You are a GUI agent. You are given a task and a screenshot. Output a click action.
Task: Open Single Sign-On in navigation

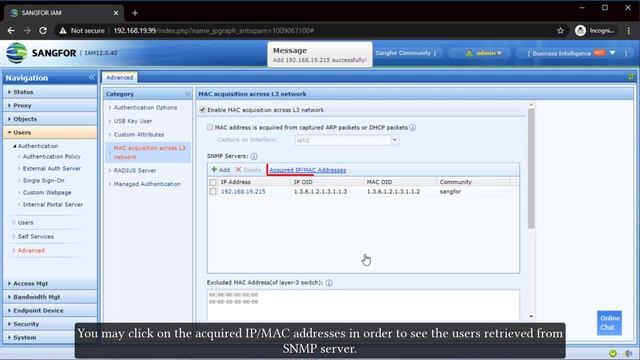click(x=43, y=180)
